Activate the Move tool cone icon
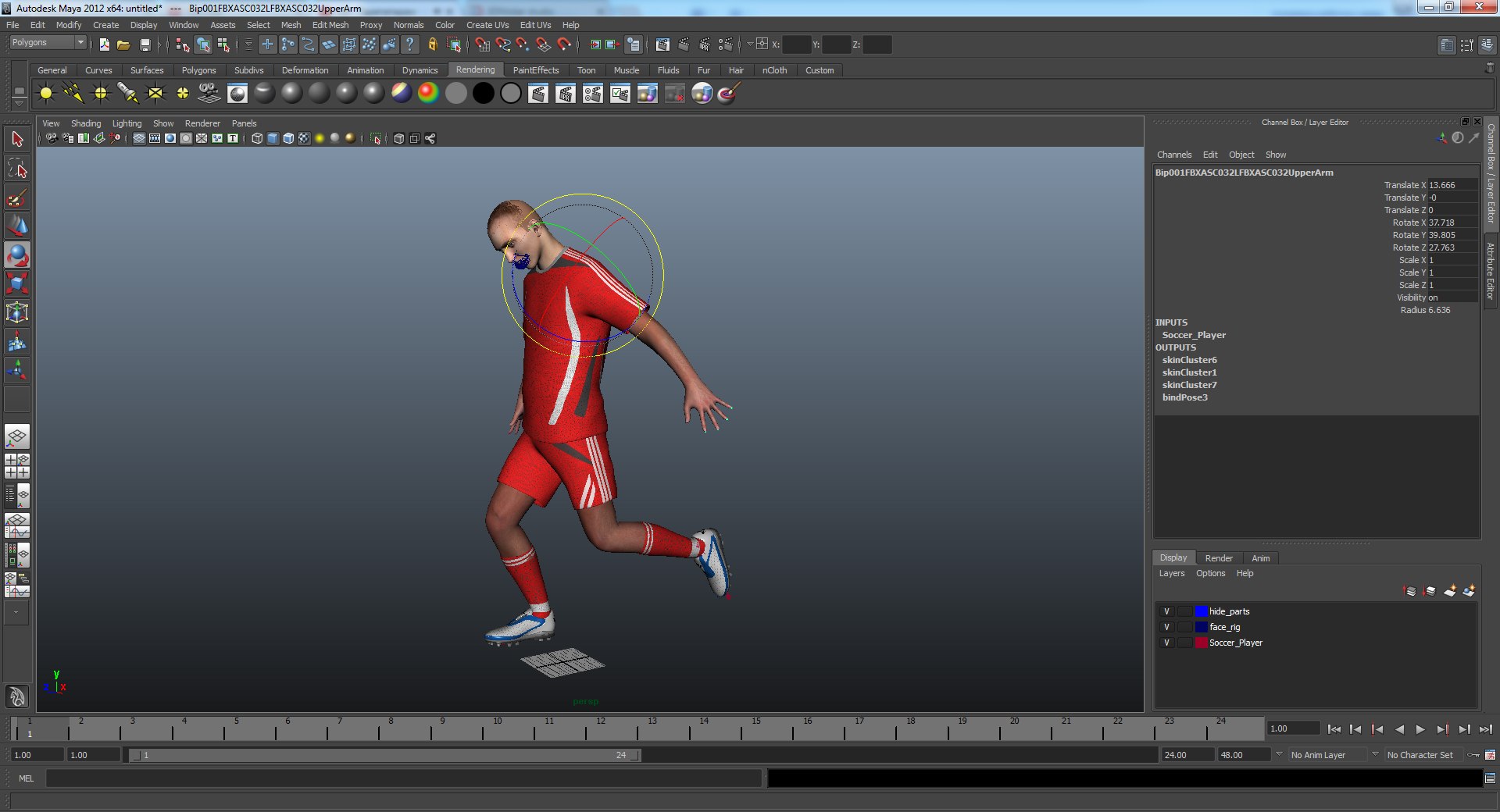Screen dimensions: 1500x812 click(17, 226)
